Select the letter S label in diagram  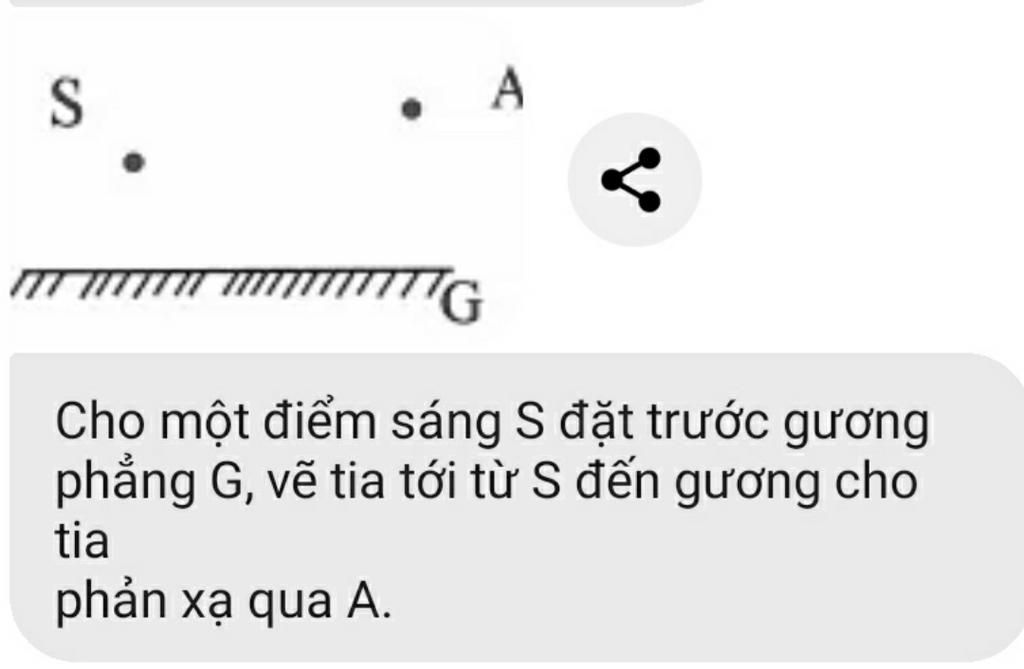[67, 102]
